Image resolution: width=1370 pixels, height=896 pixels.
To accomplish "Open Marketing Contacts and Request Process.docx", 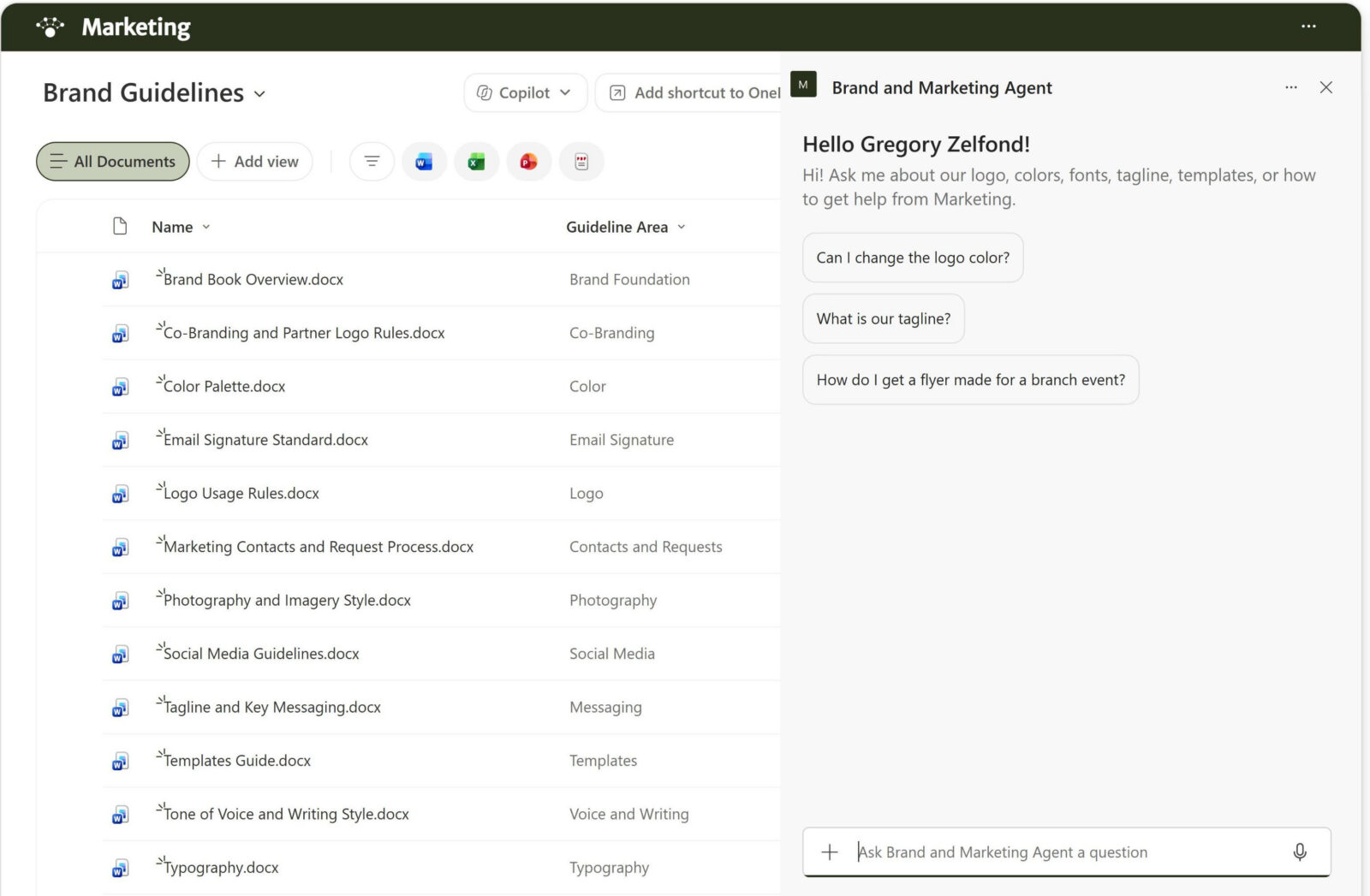I will (x=319, y=547).
